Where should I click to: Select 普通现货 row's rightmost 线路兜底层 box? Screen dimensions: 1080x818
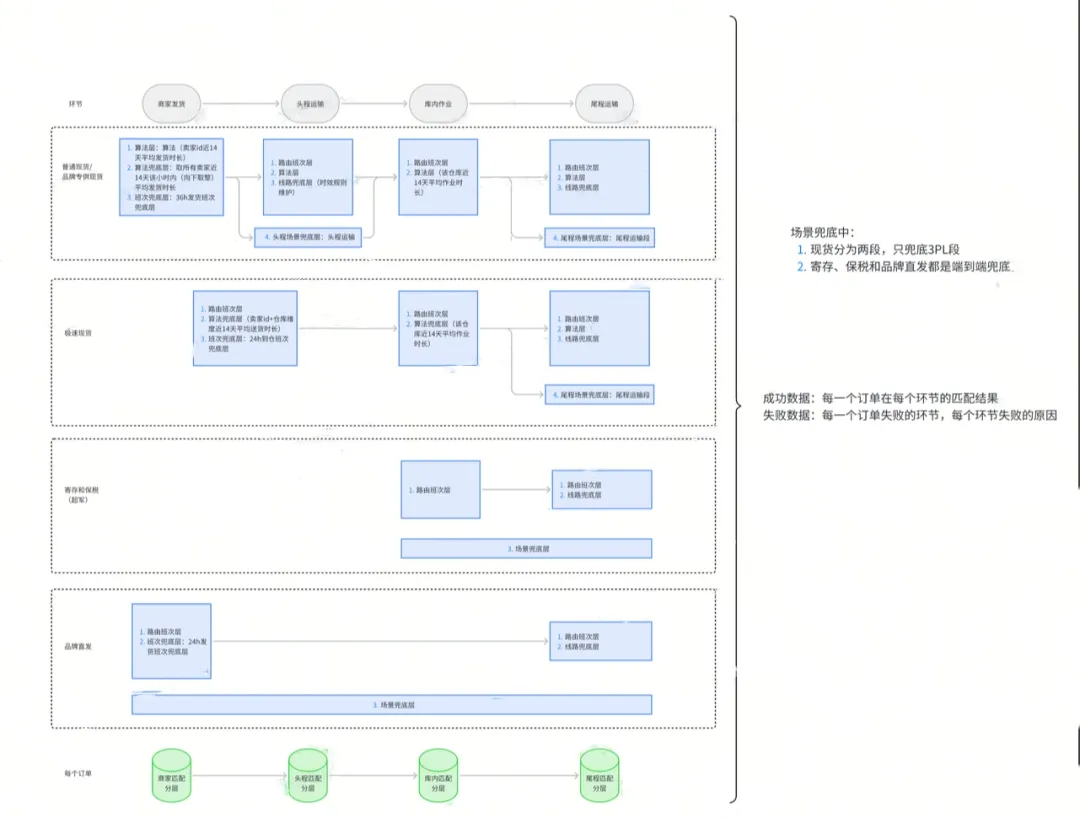(599, 177)
